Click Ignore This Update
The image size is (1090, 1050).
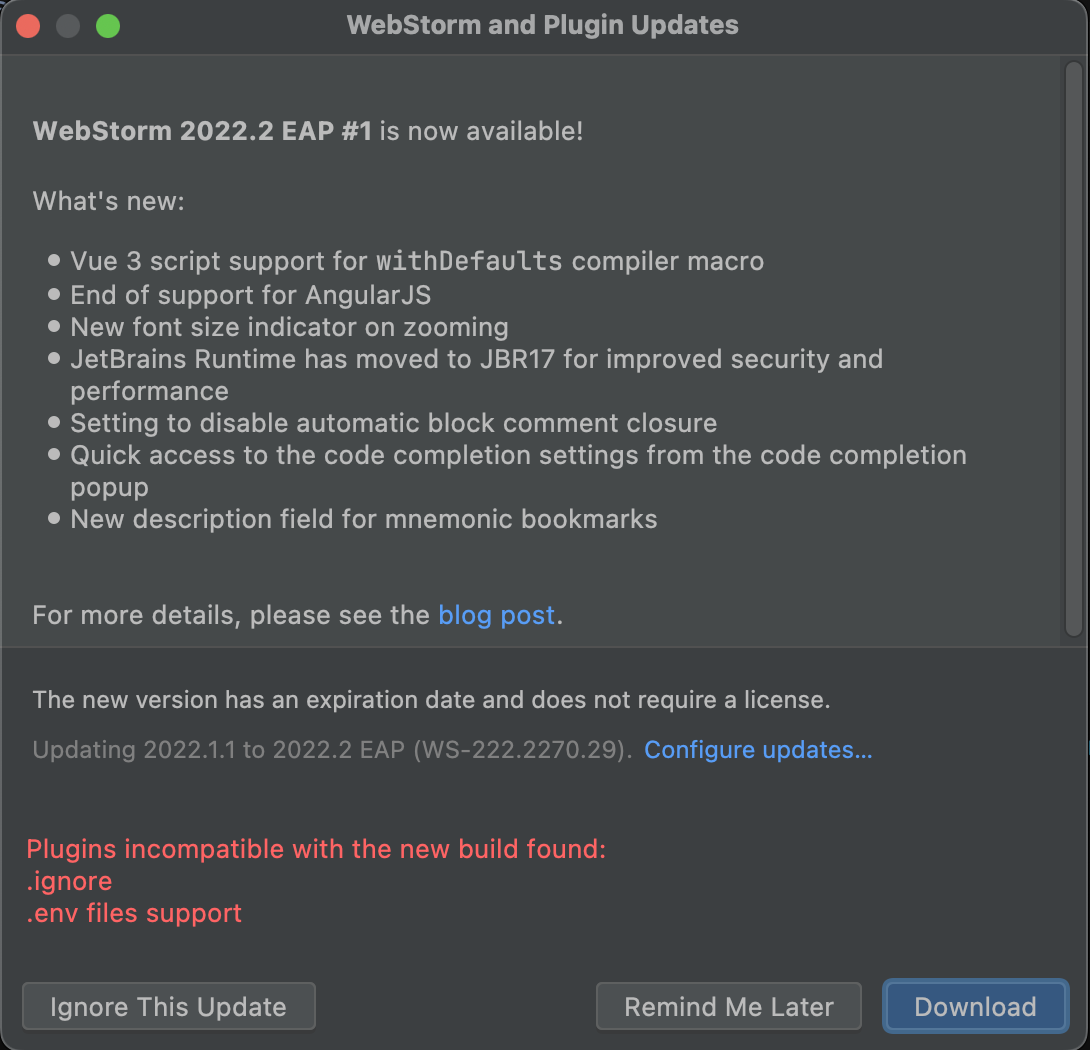coord(168,1006)
